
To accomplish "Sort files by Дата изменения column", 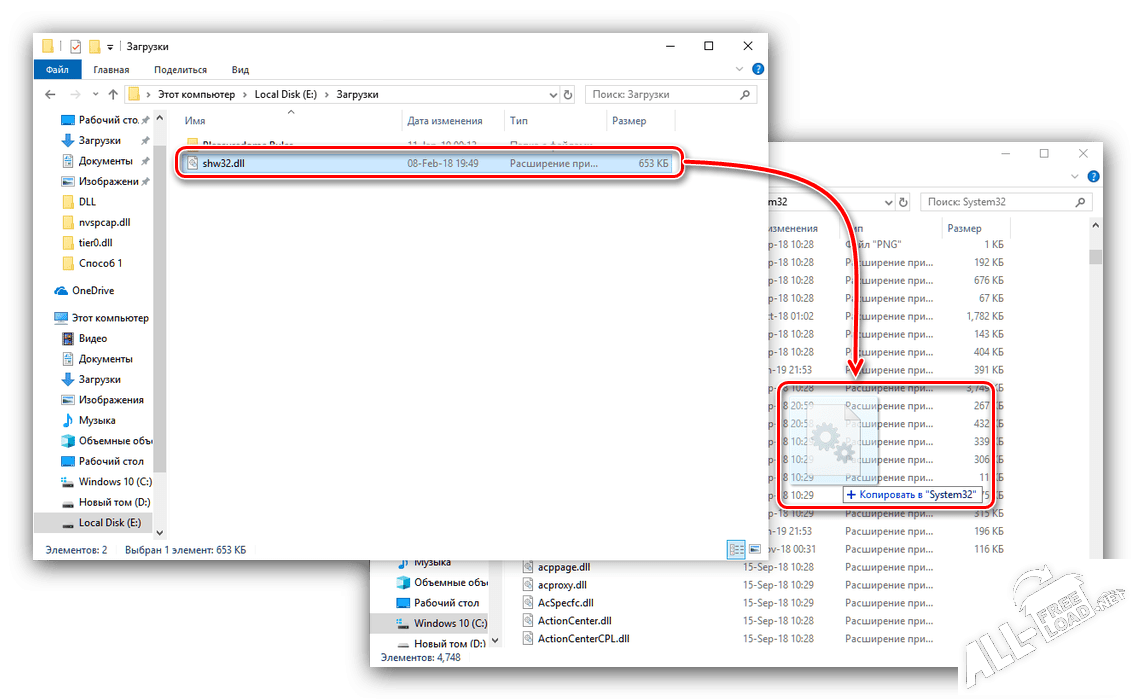I will 445,121.
